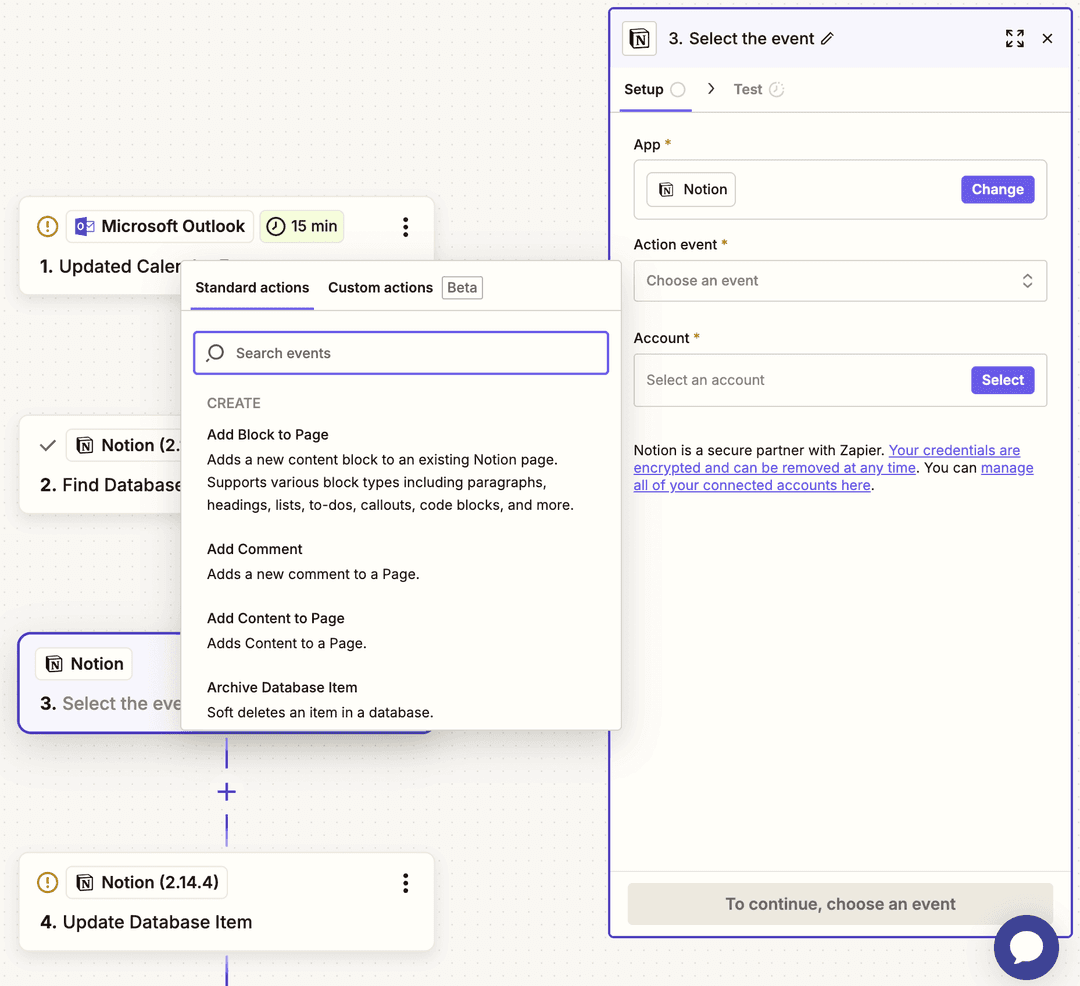The height and width of the screenshot is (986, 1080).
Task: Select the Find Database step 2 card
Action: [101, 465]
